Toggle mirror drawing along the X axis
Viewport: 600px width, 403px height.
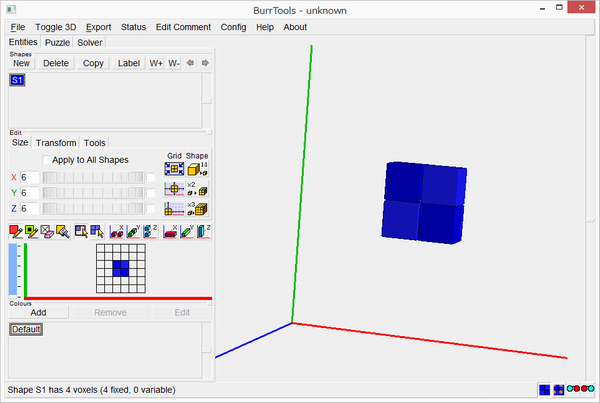pyautogui.click(x=116, y=232)
